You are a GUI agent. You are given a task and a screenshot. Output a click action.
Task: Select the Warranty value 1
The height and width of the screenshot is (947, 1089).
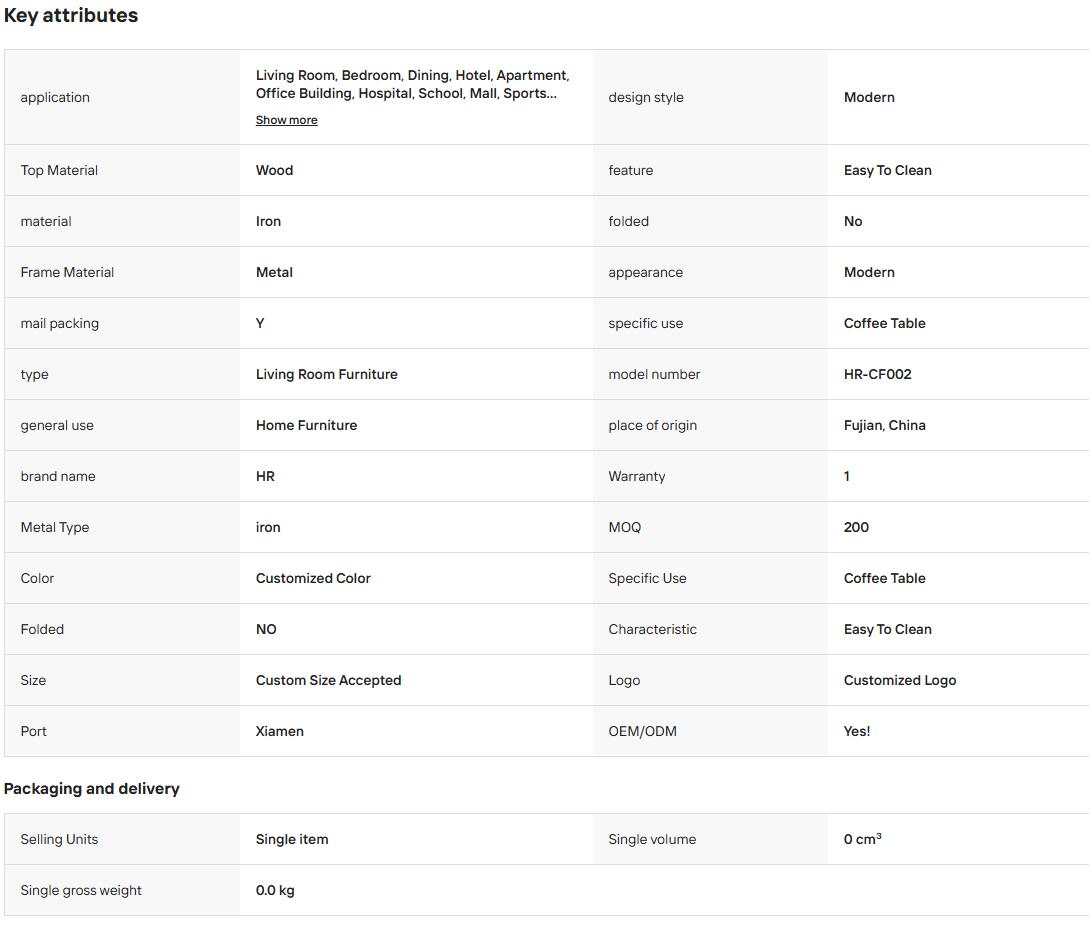(x=847, y=476)
